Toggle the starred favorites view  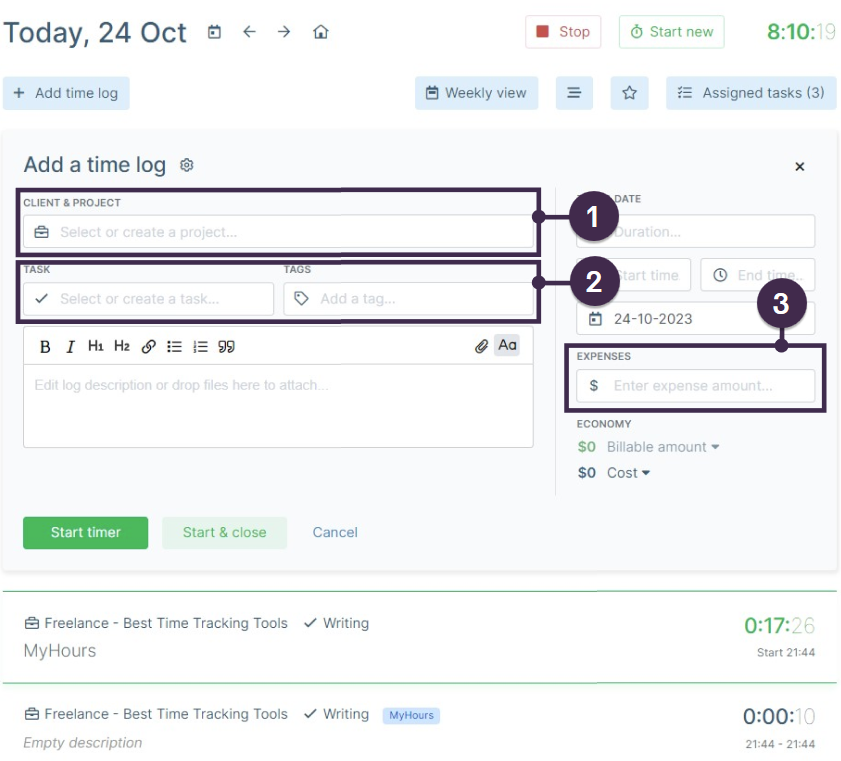[x=629, y=92]
